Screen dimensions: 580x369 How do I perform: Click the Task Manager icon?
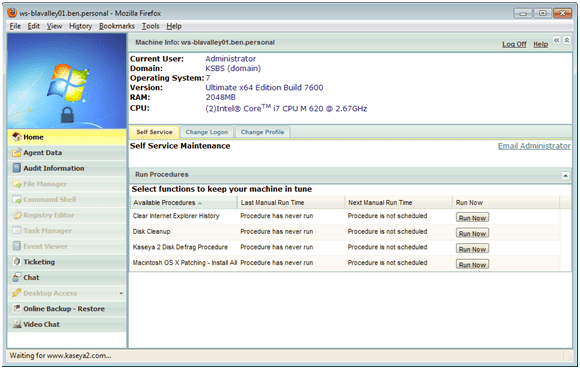17,231
